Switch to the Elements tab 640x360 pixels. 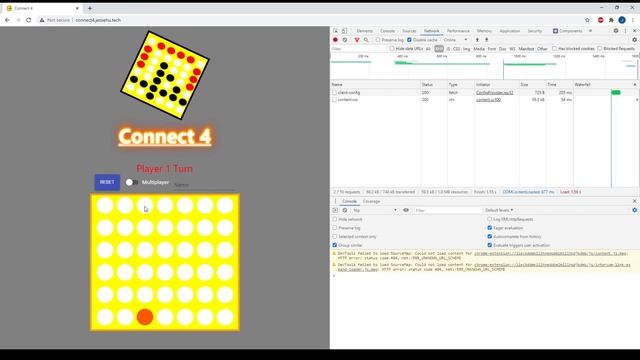pos(364,31)
